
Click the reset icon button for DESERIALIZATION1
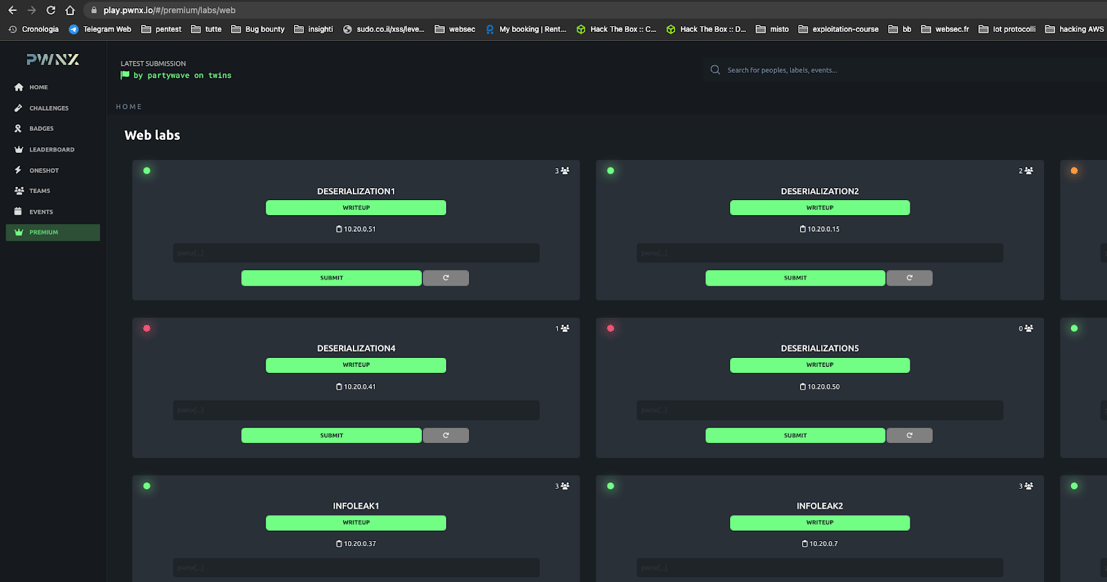[445, 278]
